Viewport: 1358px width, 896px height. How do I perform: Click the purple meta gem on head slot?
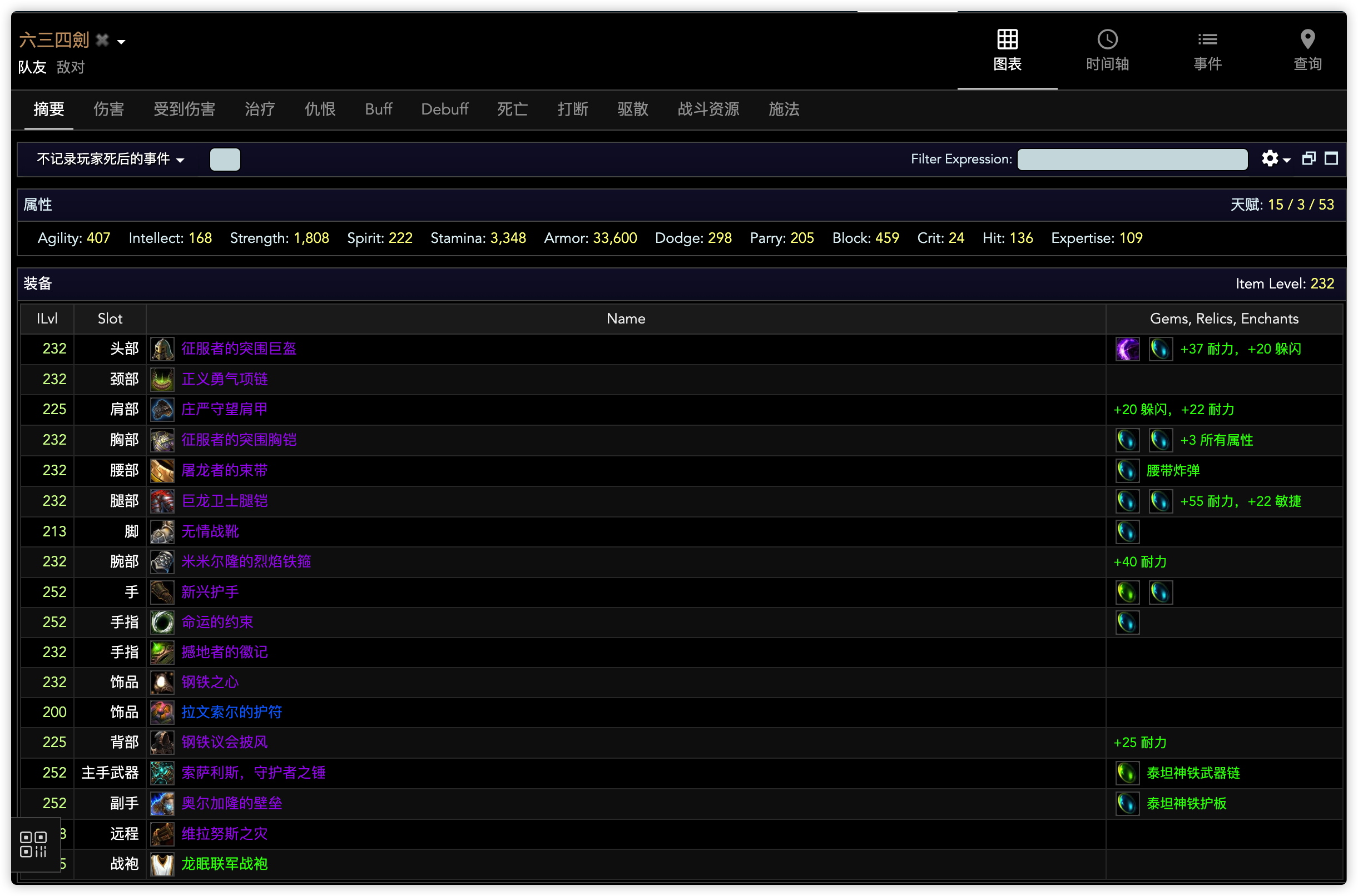click(x=1127, y=349)
